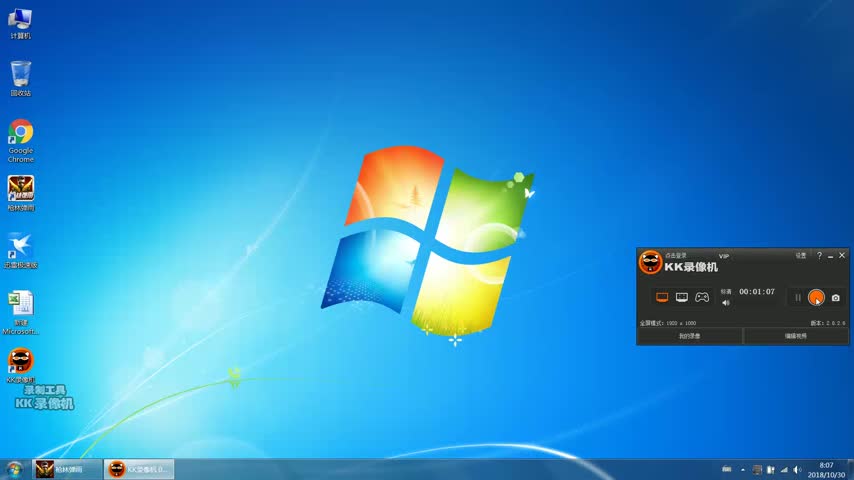
Task: Select the Computer desktop icon
Action: [x=20, y=24]
